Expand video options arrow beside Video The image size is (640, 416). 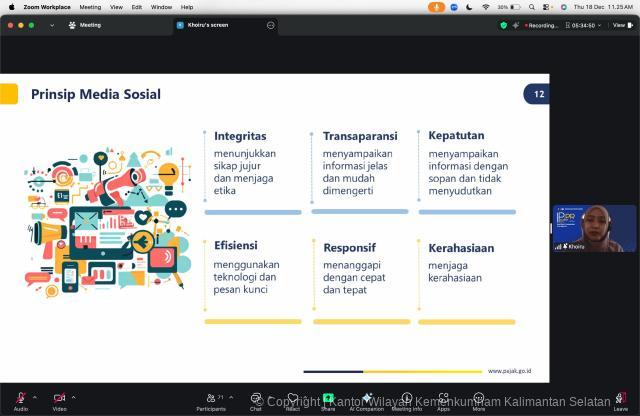74,396
